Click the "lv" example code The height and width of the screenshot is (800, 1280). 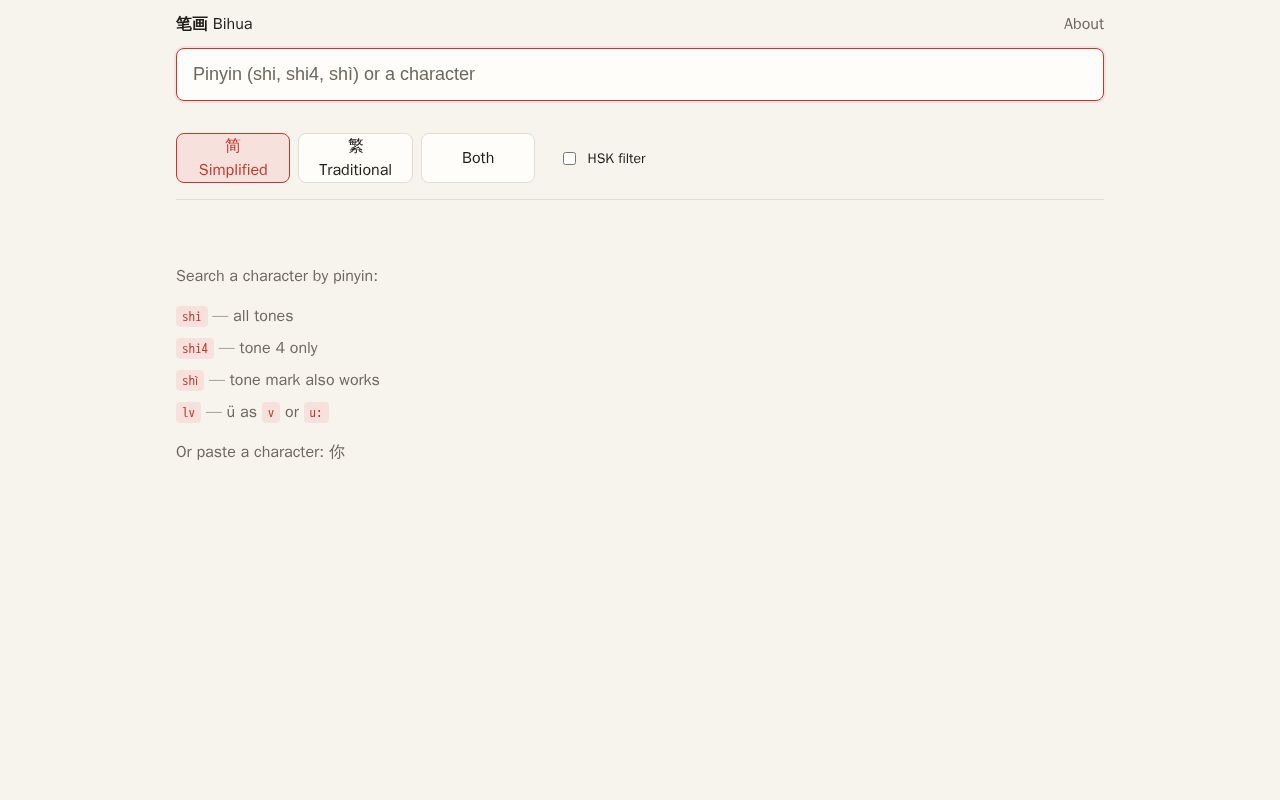[x=188, y=412]
